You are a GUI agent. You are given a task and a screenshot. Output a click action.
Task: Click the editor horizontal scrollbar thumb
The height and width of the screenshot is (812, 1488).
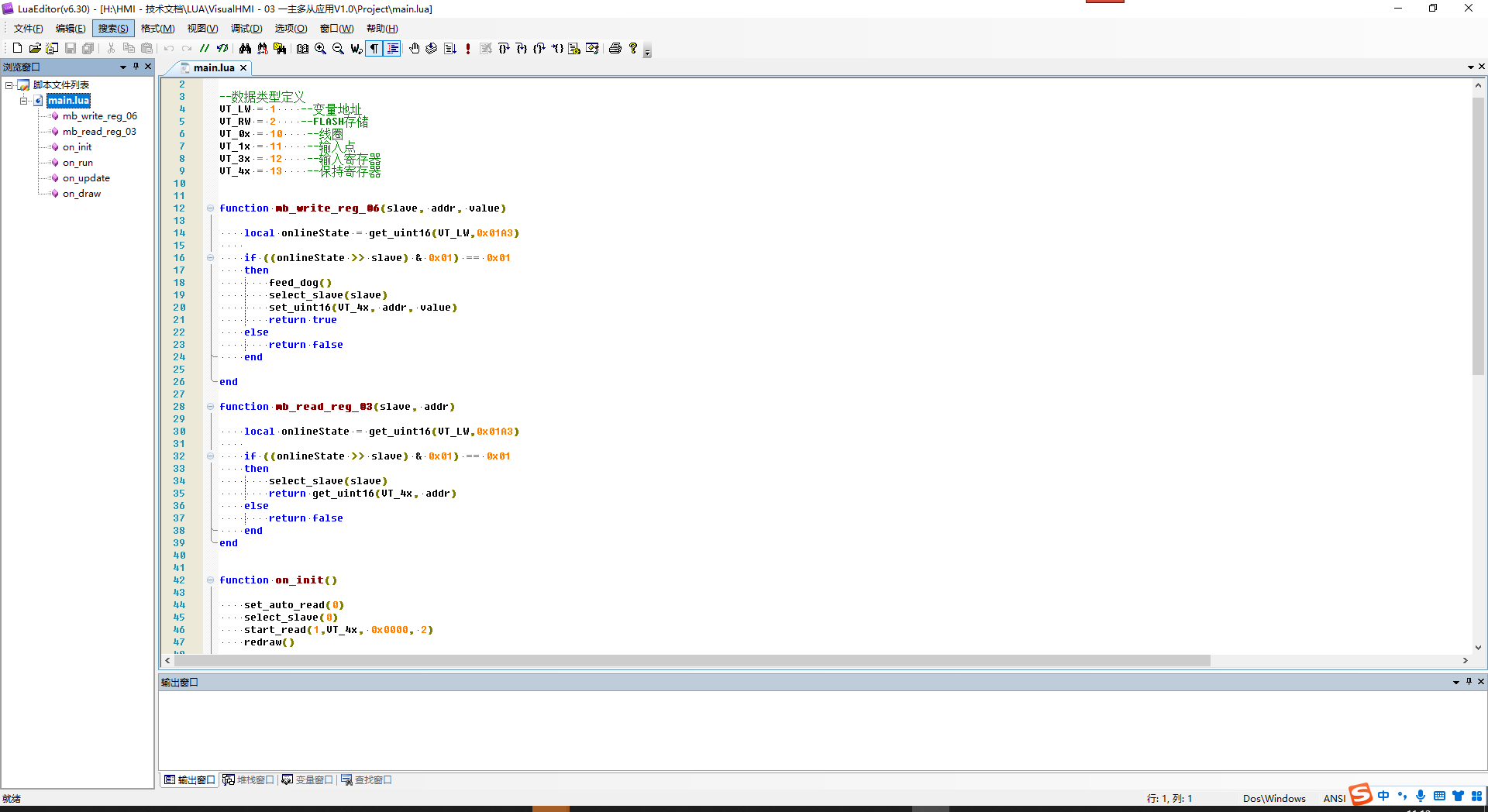click(x=692, y=661)
